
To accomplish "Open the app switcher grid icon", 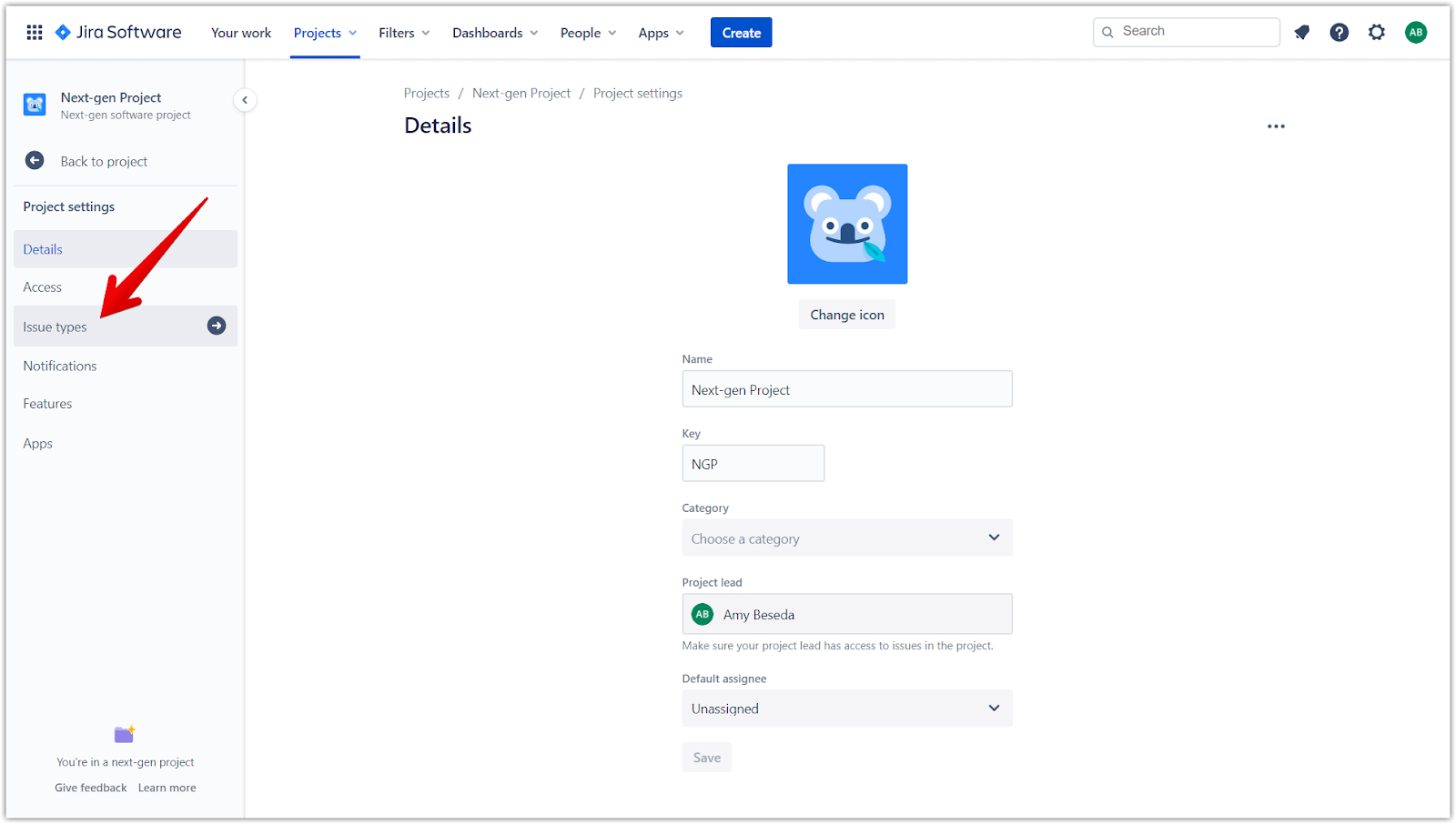I will pyautogui.click(x=35, y=33).
